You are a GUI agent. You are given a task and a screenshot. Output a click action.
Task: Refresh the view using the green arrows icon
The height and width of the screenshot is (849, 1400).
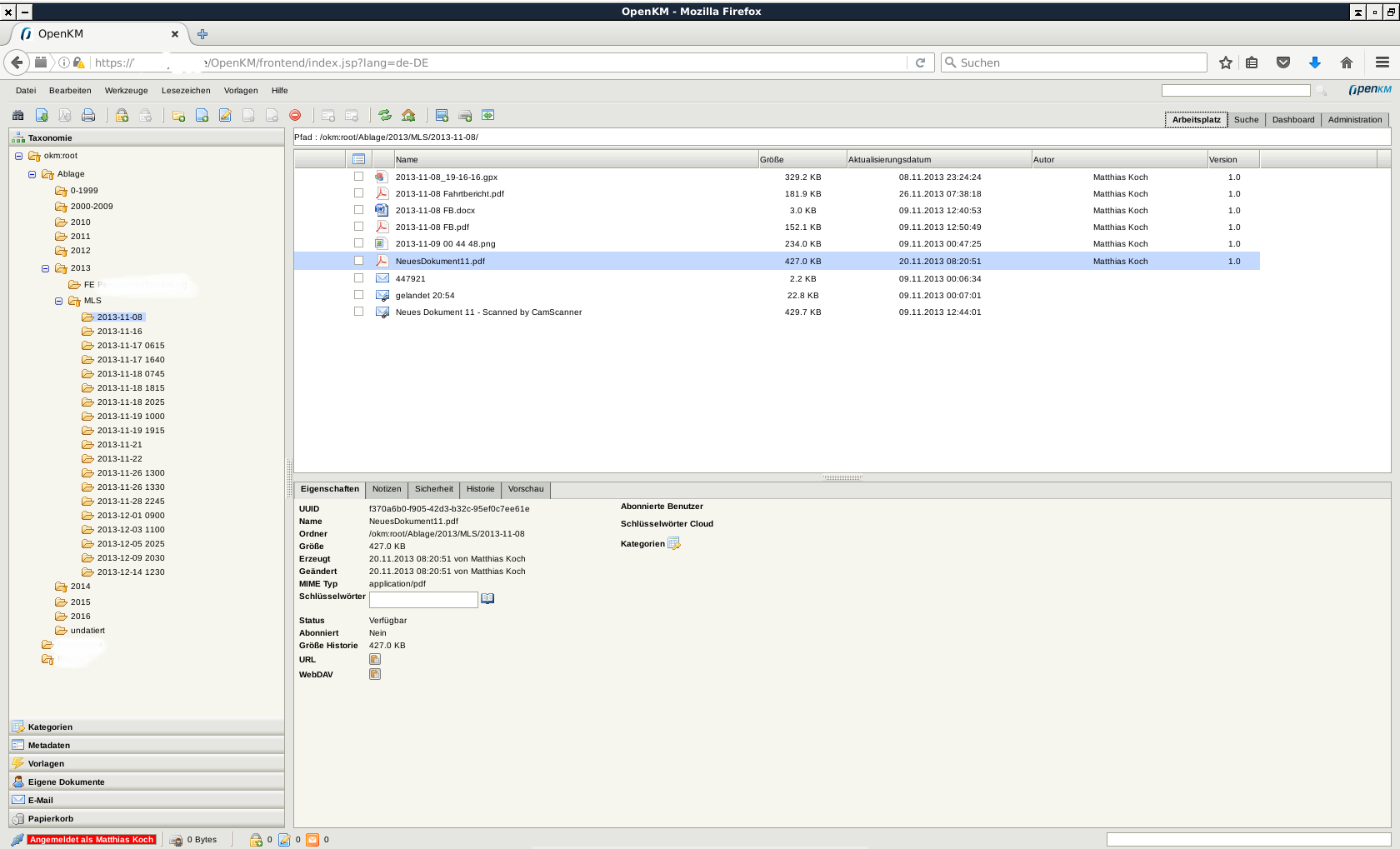coord(384,114)
